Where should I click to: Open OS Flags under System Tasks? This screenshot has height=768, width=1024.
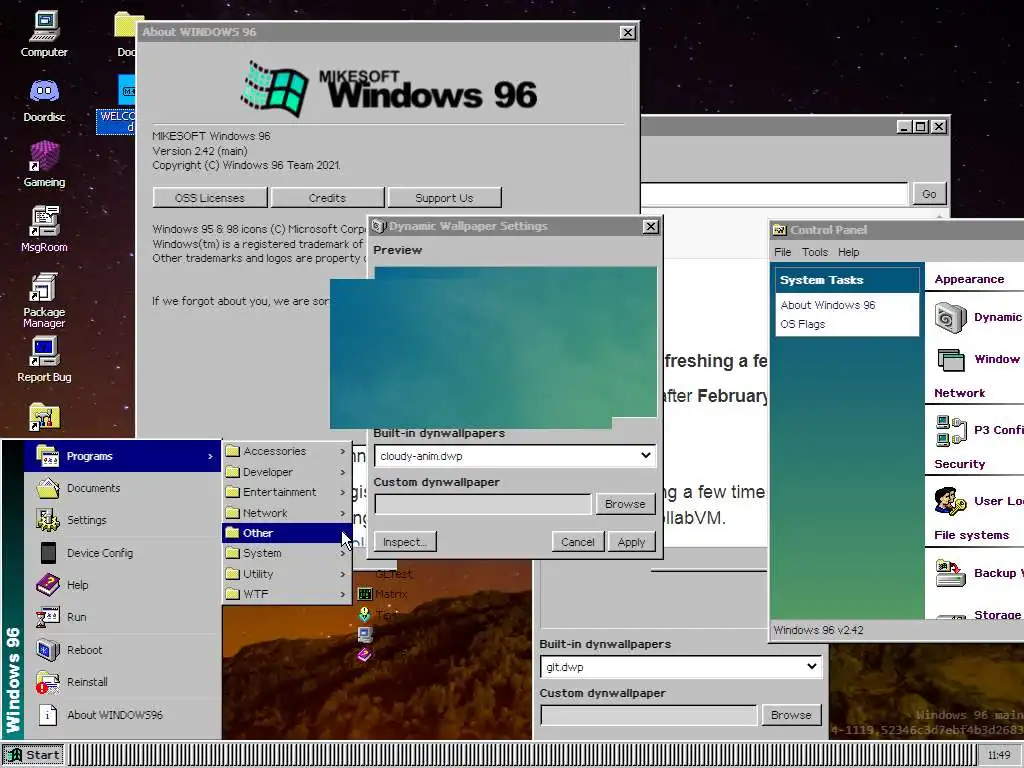(803, 325)
